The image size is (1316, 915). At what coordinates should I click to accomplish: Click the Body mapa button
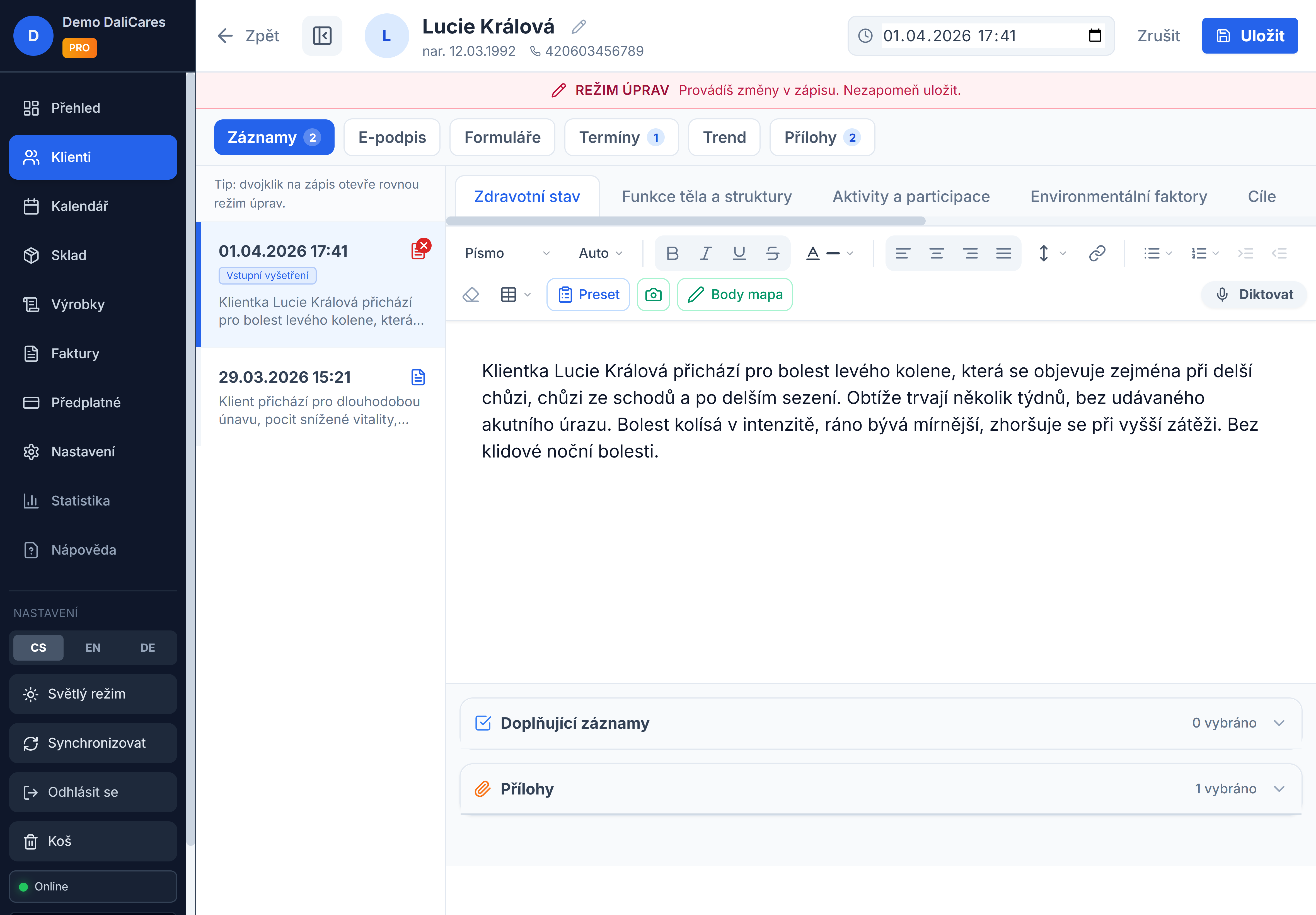click(734, 295)
